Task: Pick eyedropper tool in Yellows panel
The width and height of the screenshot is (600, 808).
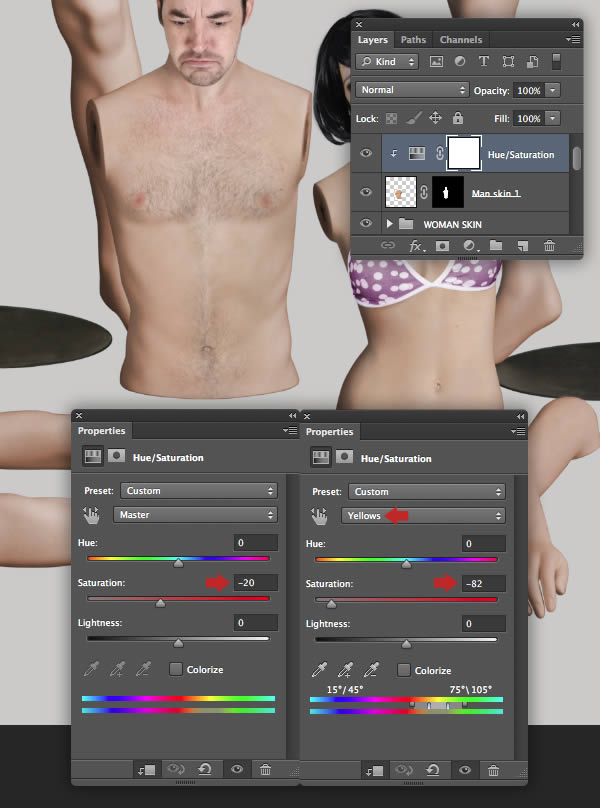Action: (x=320, y=669)
